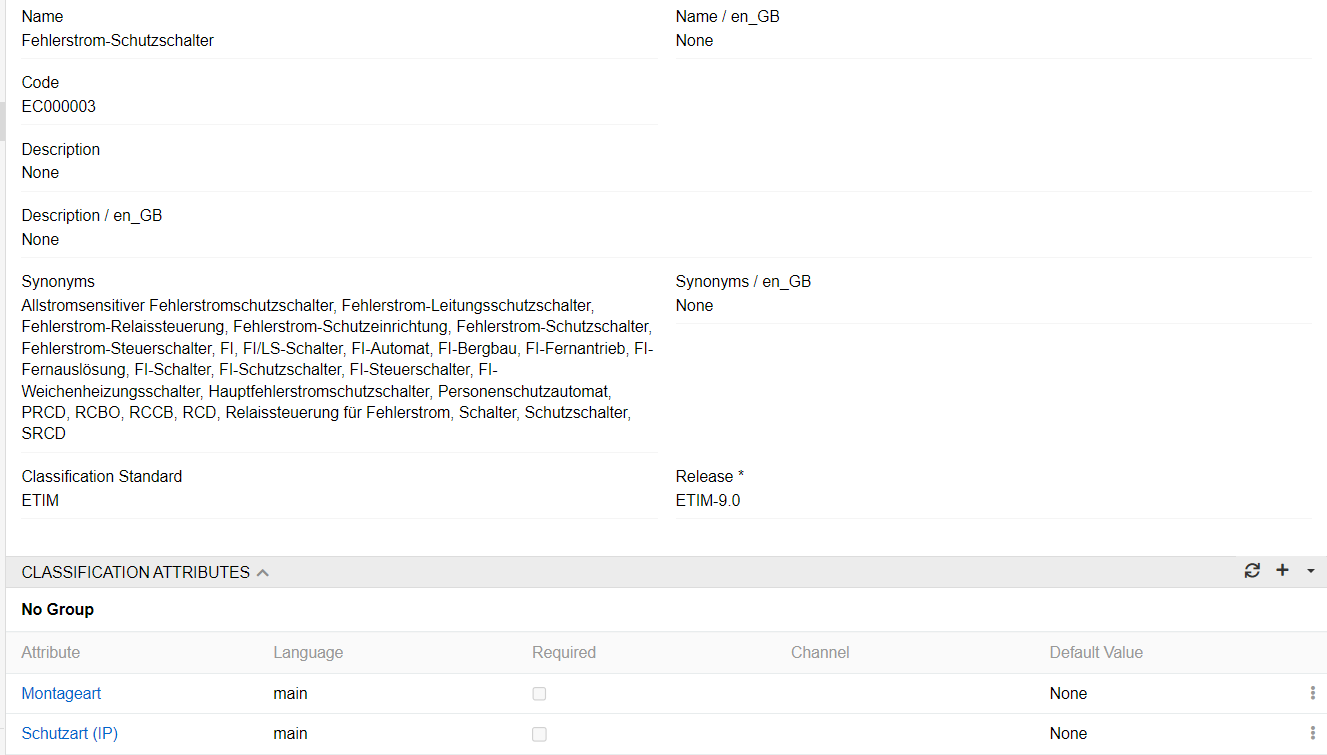This screenshot has height=755, width=1327.
Task: Click the Language column header
Action: click(x=308, y=652)
